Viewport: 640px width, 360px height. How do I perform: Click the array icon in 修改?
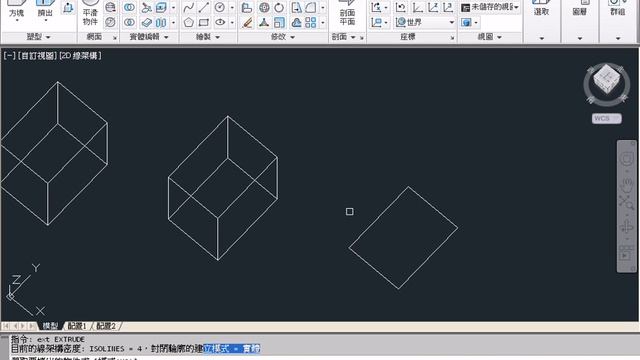(x=311, y=22)
